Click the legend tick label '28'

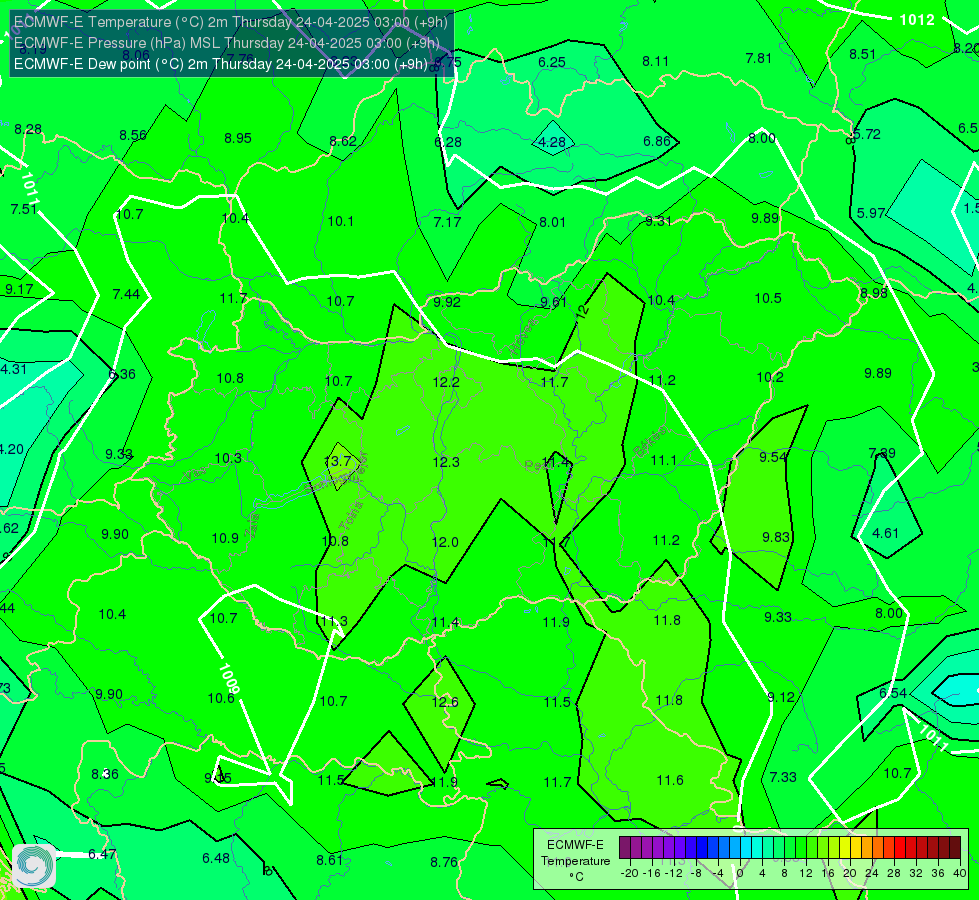coord(893,873)
